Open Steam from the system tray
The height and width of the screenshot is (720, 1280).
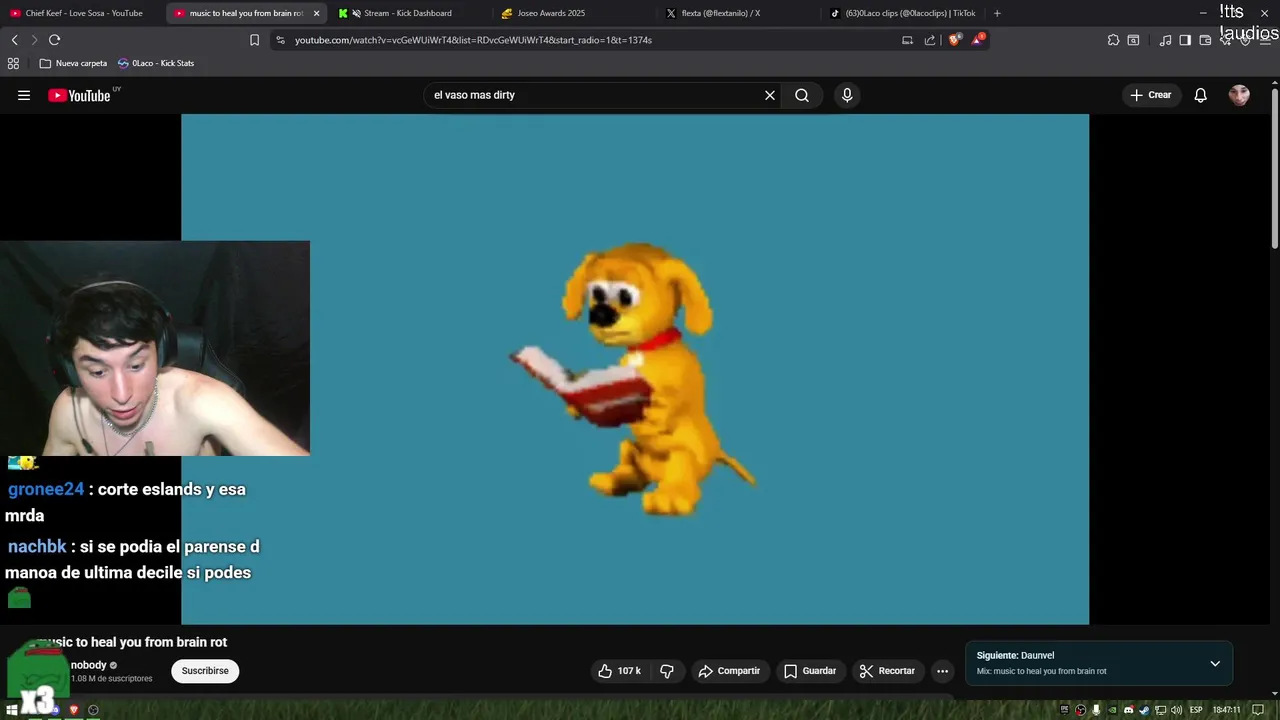click(x=1145, y=710)
